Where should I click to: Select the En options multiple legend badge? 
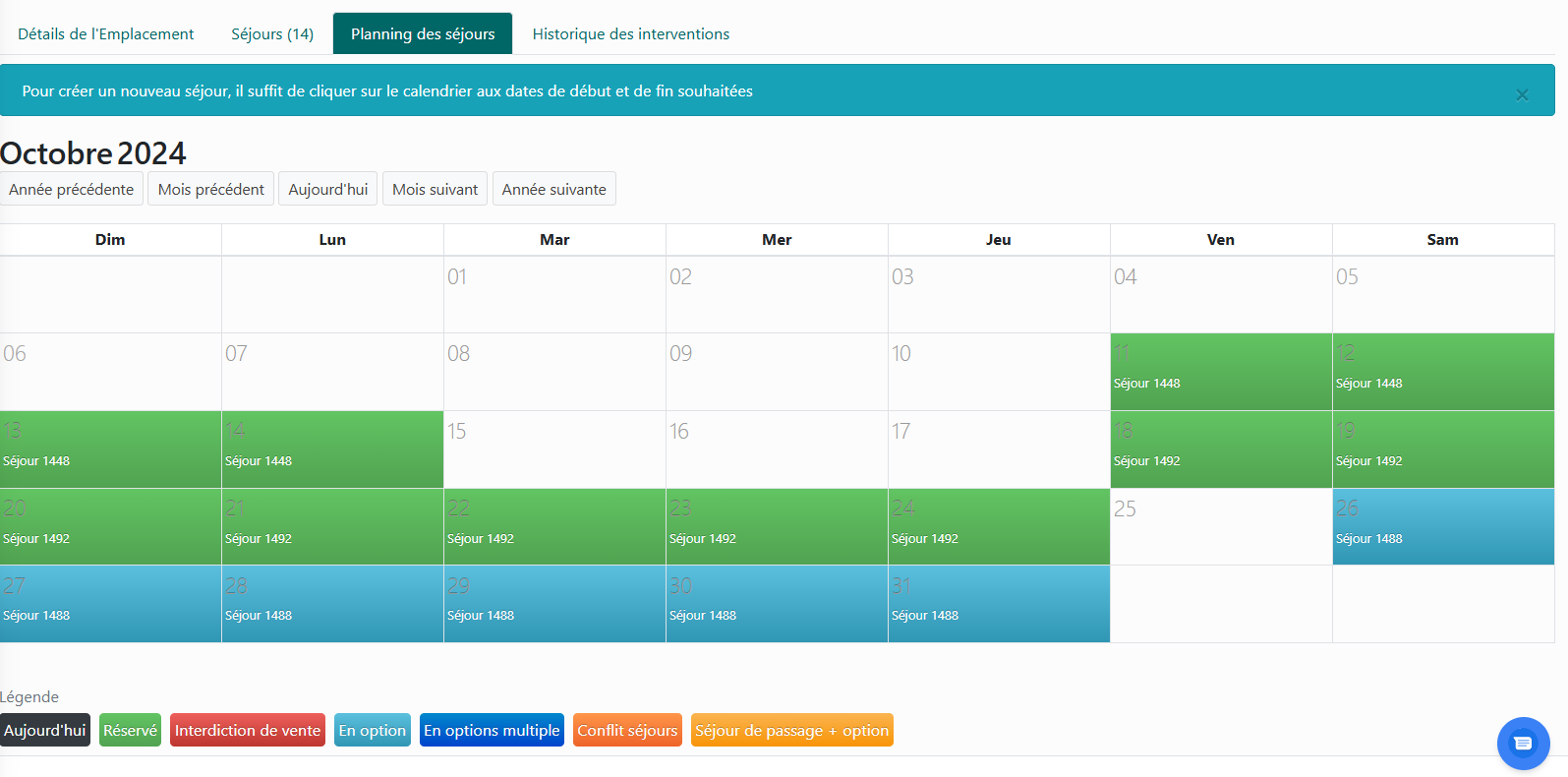point(492,731)
